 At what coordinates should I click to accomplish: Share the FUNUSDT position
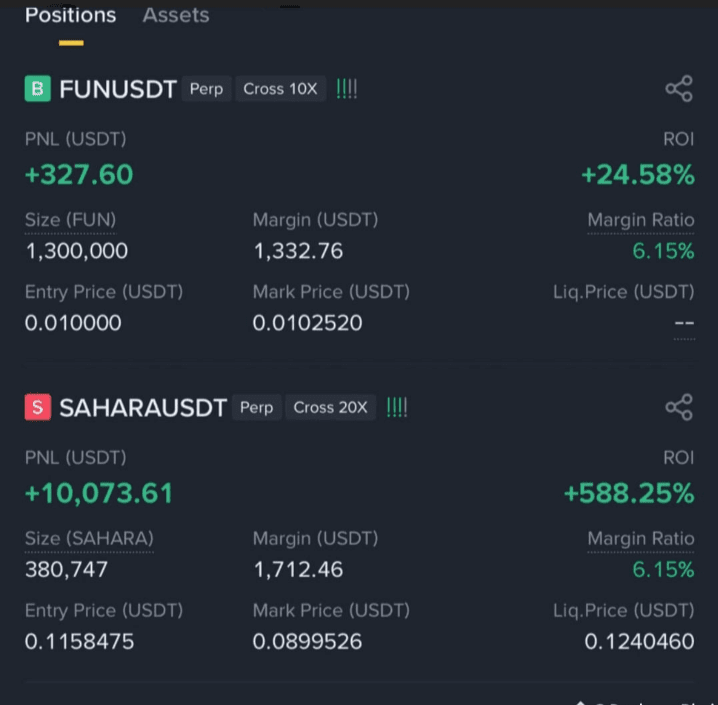tap(679, 88)
